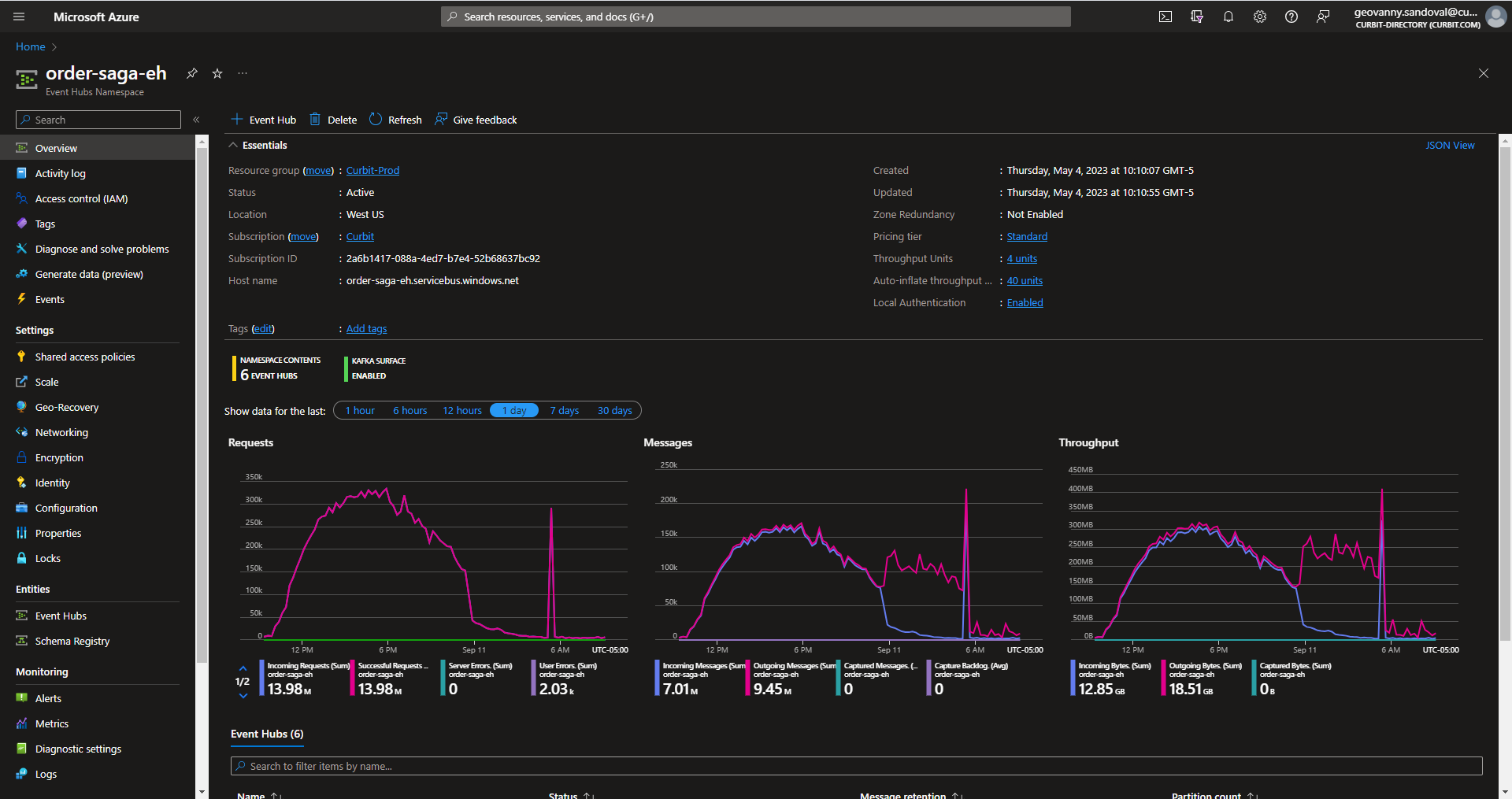Open Metrics under Monitoring

[52, 723]
